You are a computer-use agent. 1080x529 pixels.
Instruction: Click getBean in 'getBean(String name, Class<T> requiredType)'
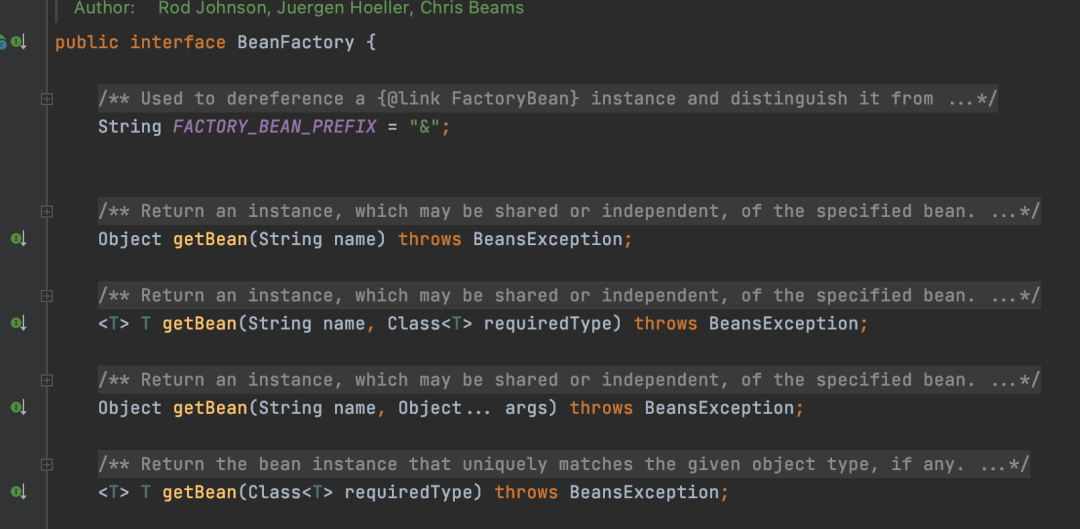tap(200, 323)
